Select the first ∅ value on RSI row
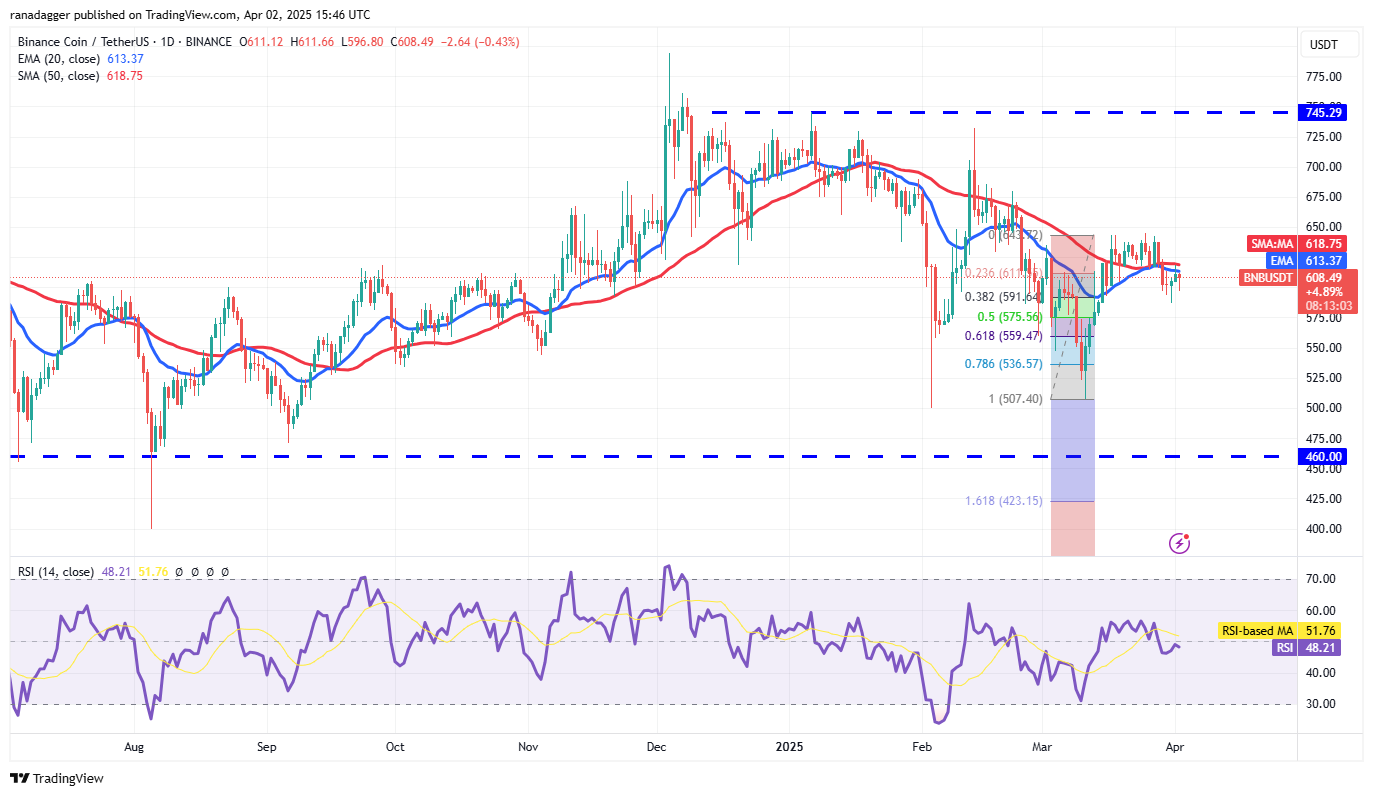 (178, 570)
